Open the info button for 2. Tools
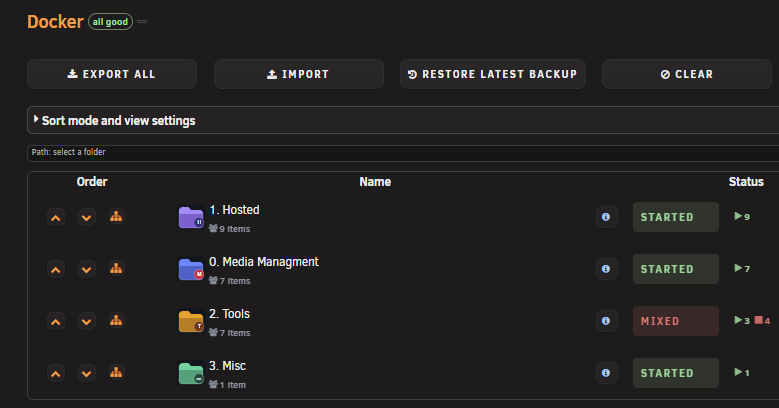 tap(606, 321)
